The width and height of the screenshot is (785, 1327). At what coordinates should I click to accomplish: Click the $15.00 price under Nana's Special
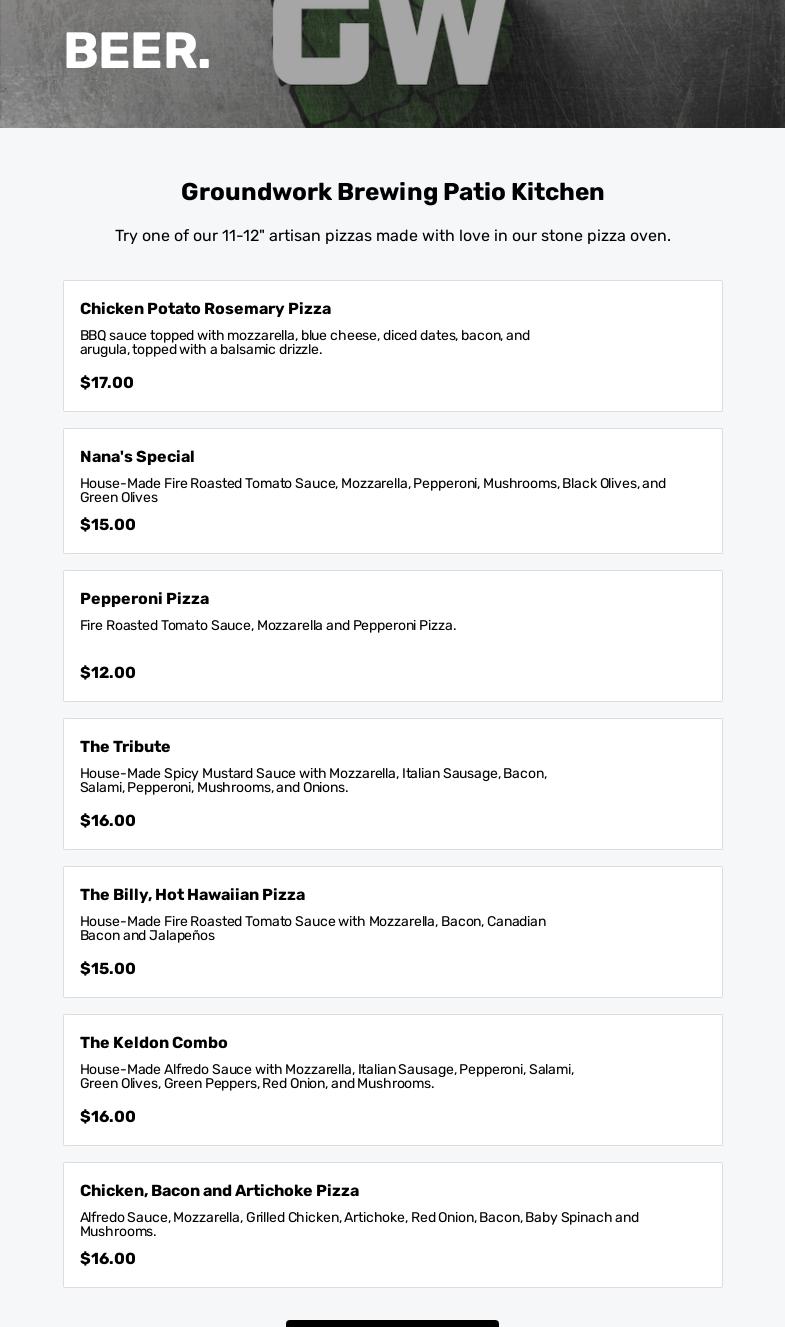click(108, 525)
